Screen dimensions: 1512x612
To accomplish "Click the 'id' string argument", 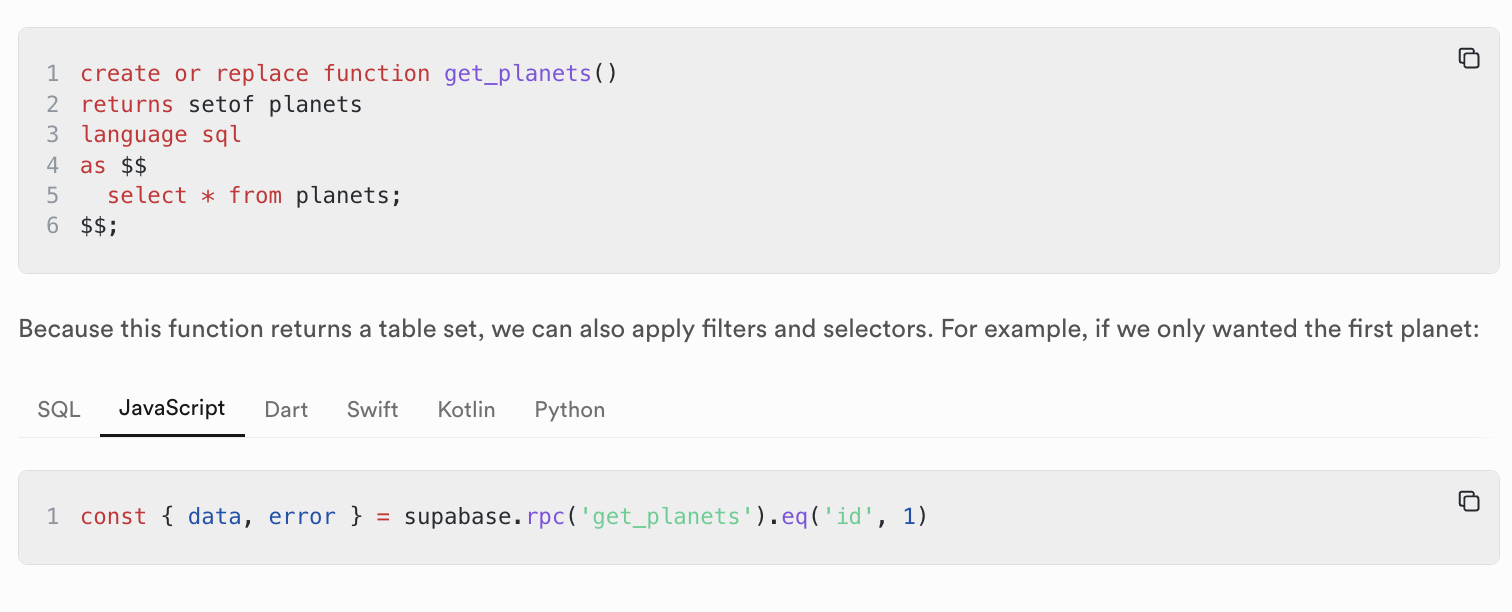I will point(848,517).
